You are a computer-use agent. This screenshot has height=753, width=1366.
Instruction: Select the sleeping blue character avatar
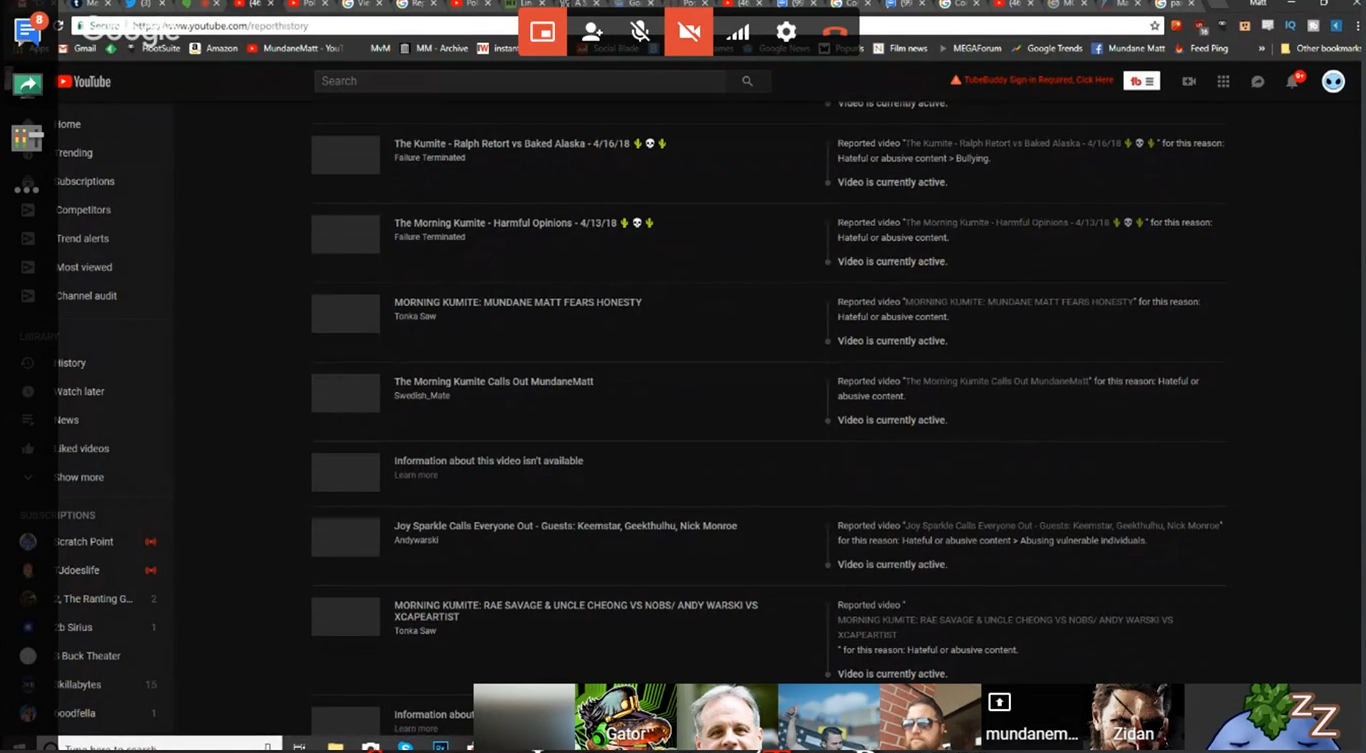(x=1276, y=716)
